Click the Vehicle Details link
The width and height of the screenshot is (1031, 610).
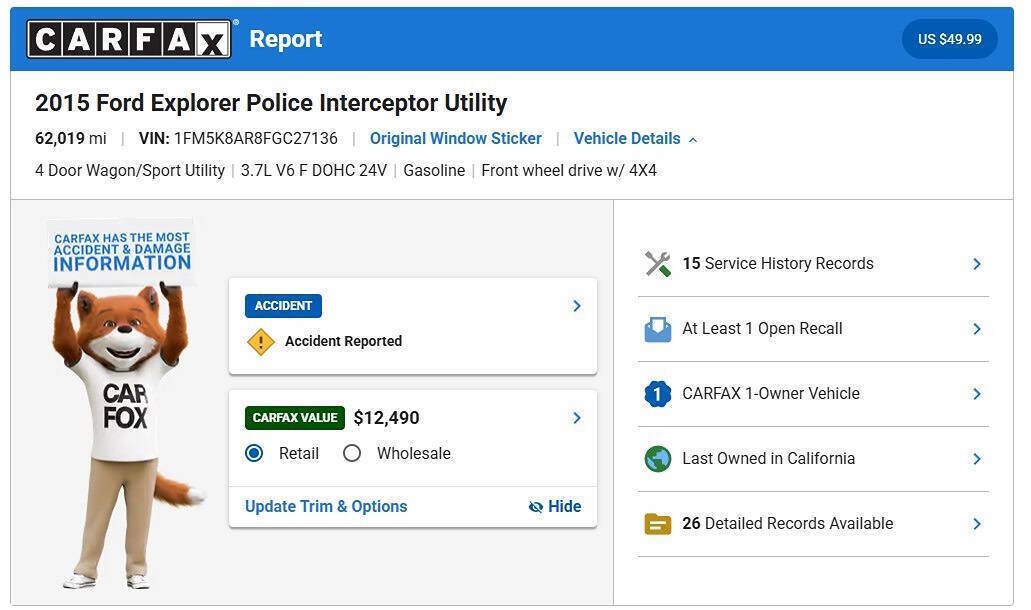pyautogui.click(x=627, y=139)
